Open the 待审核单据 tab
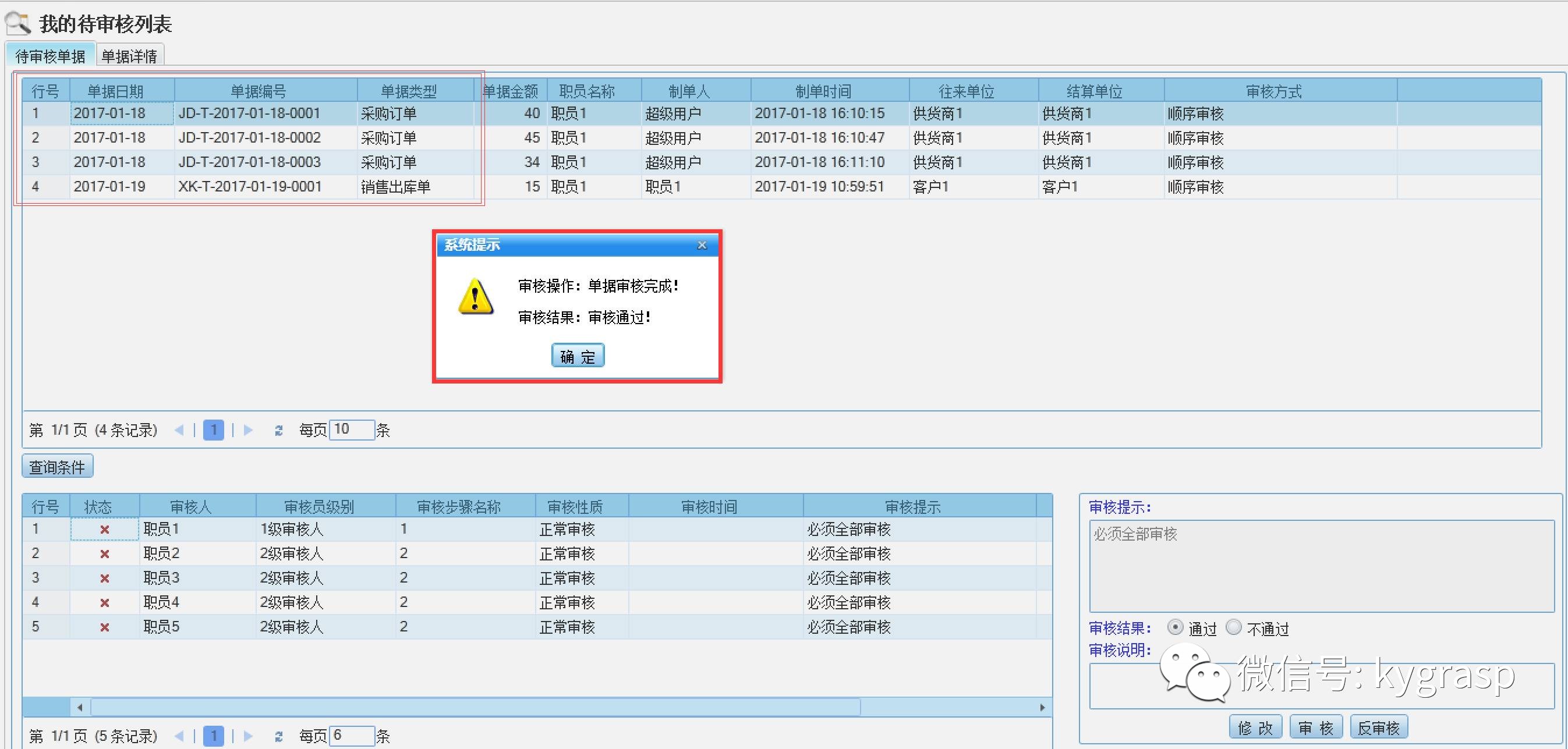 click(x=51, y=56)
